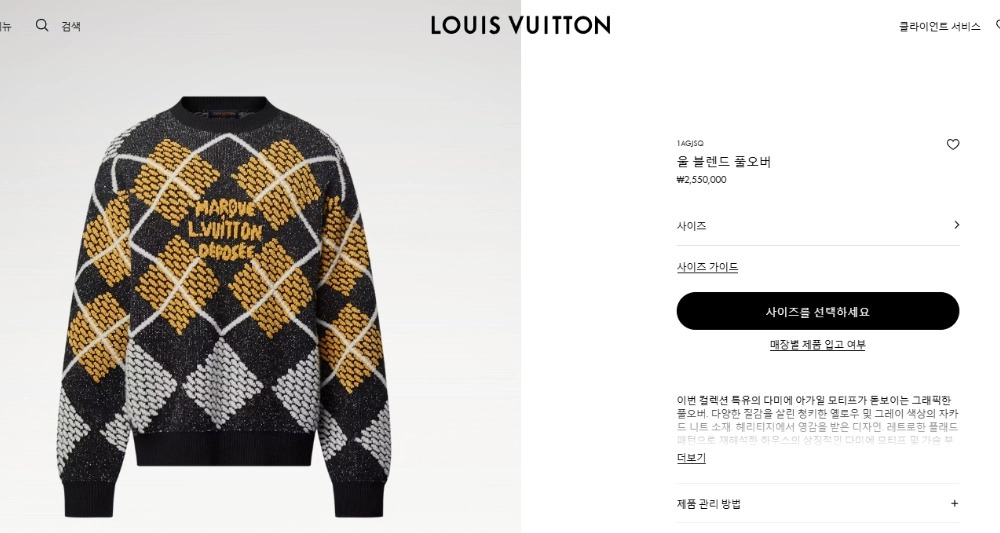The height and width of the screenshot is (533, 1000).
Task: Click the product title 울 블렌드 풀오버
Action: (x=724, y=162)
